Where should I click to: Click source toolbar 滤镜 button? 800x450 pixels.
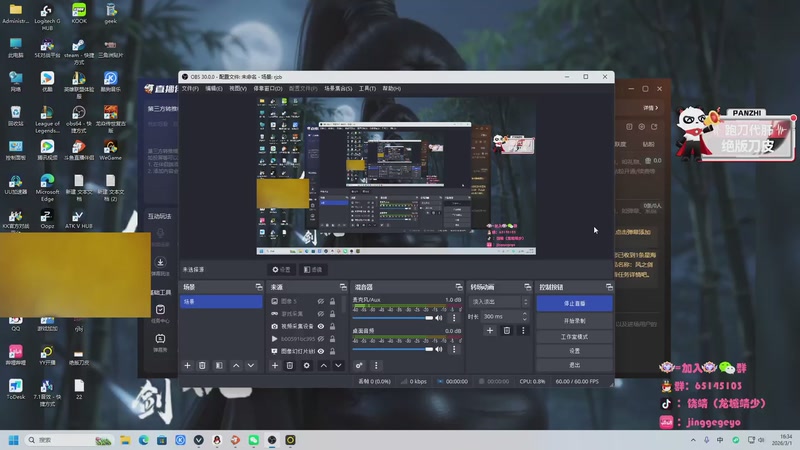click(313, 269)
